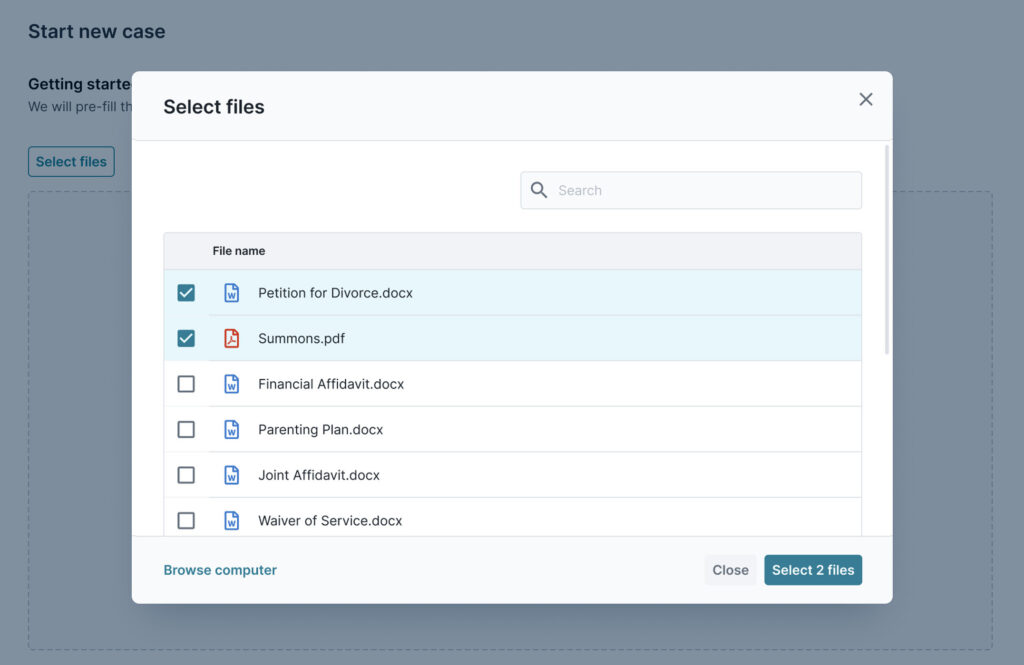
Task: Select the Waiver of Service.docx checkbox
Action: point(186,520)
